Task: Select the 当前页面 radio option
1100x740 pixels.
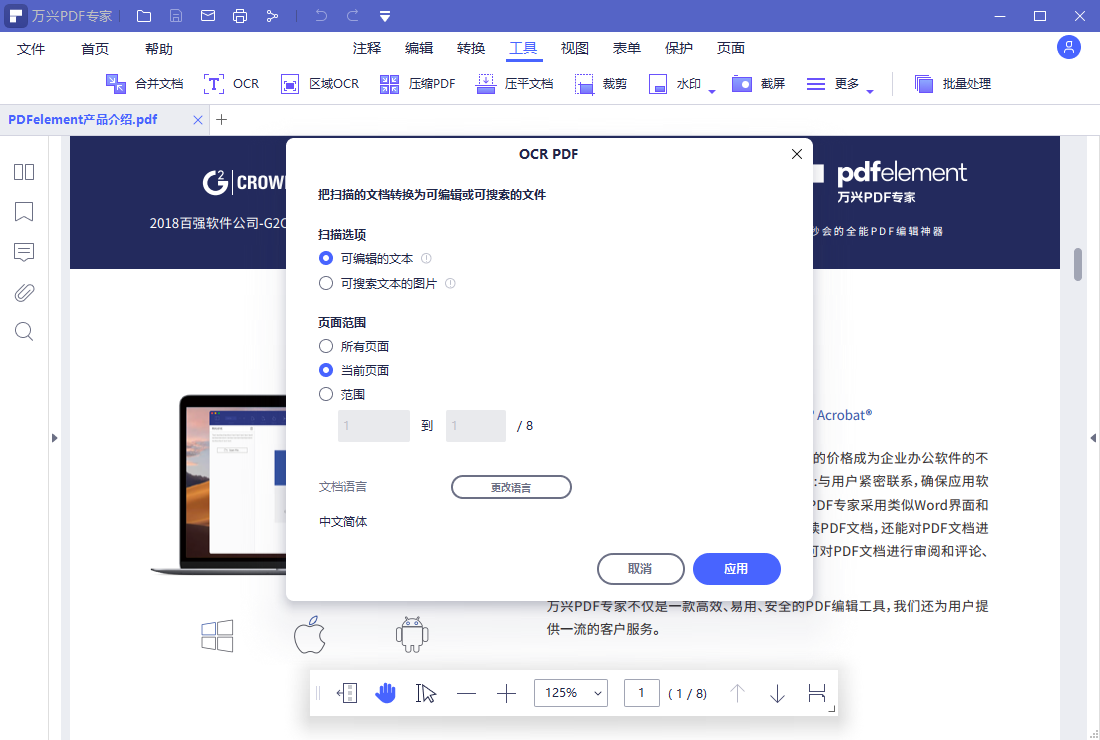Action: pos(326,370)
